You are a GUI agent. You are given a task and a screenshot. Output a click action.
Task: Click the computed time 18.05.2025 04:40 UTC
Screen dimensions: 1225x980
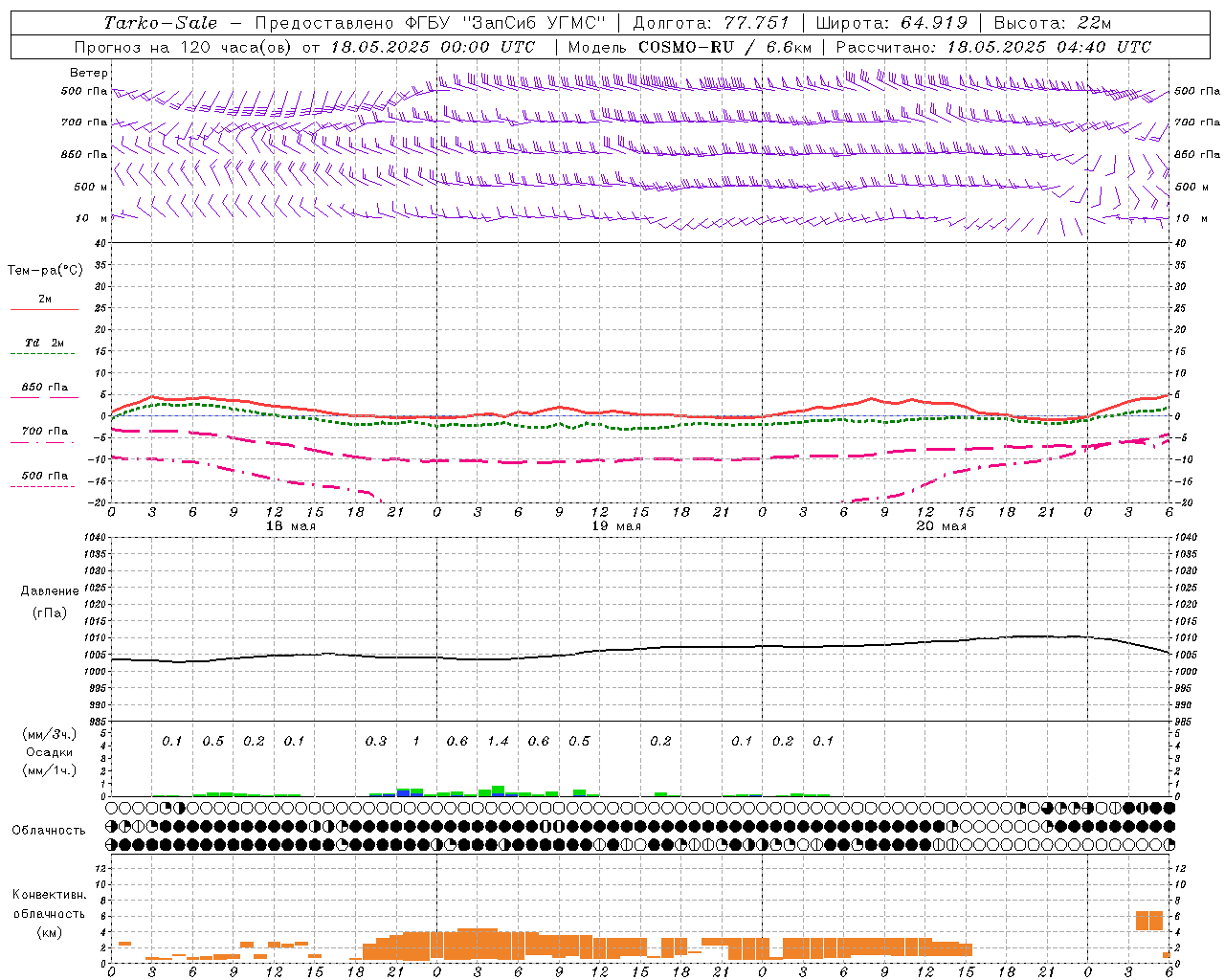pos(1049,47)
